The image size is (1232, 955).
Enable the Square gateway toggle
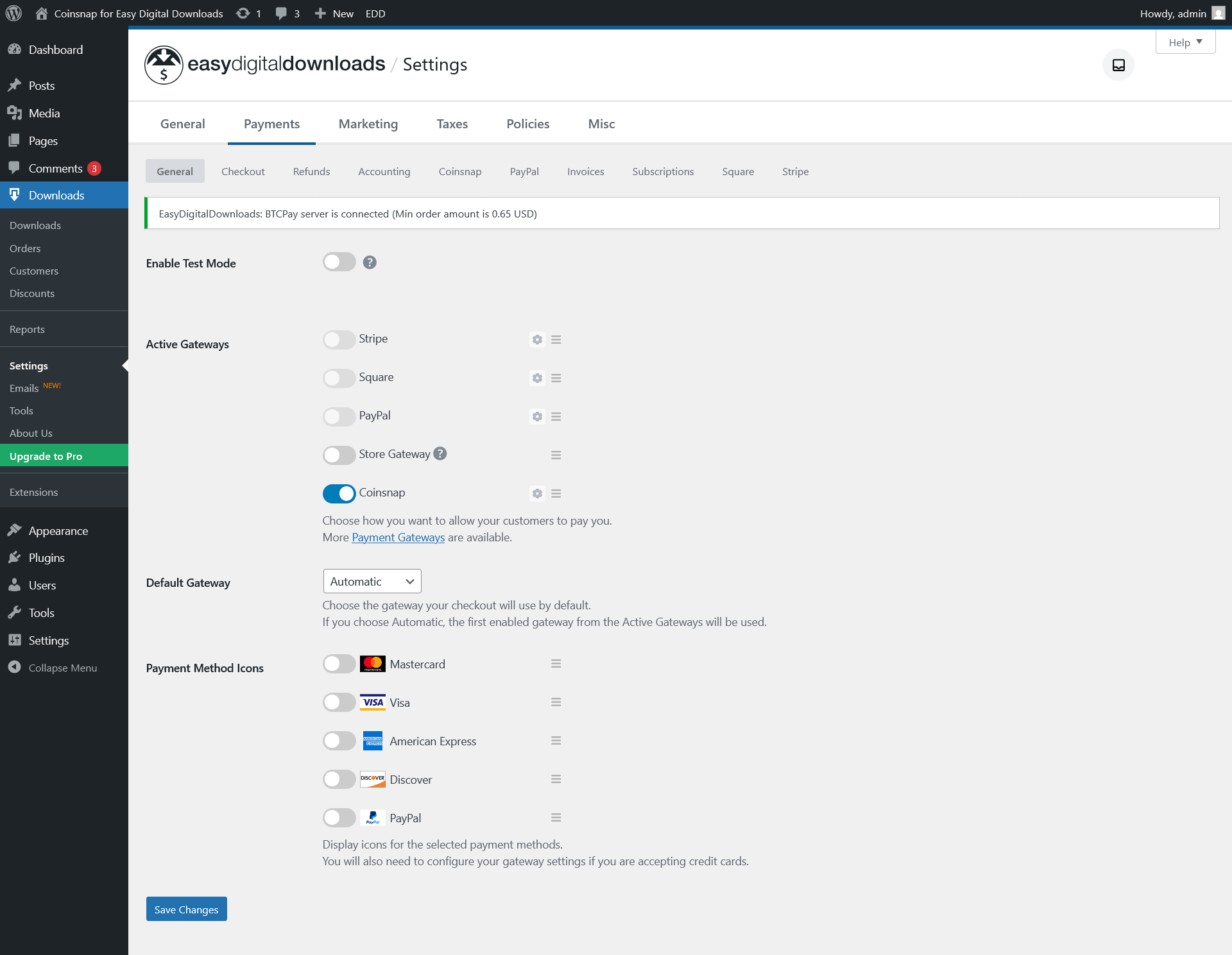[339, 378]
